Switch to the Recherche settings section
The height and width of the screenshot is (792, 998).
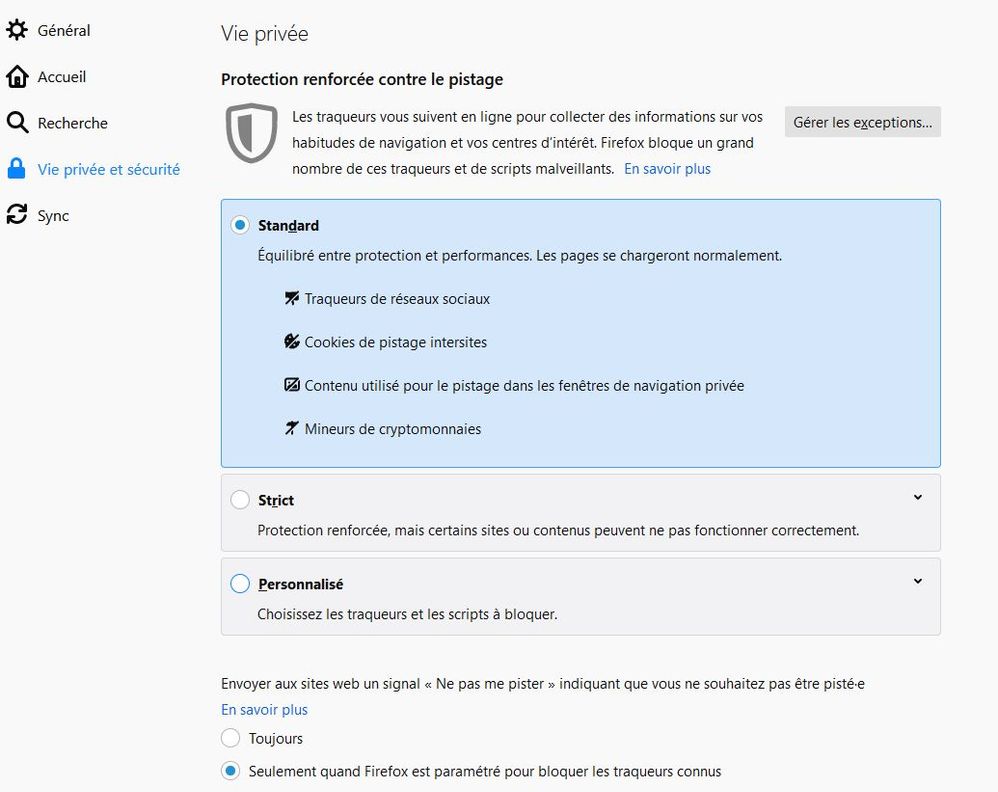(x=72, y=122)
